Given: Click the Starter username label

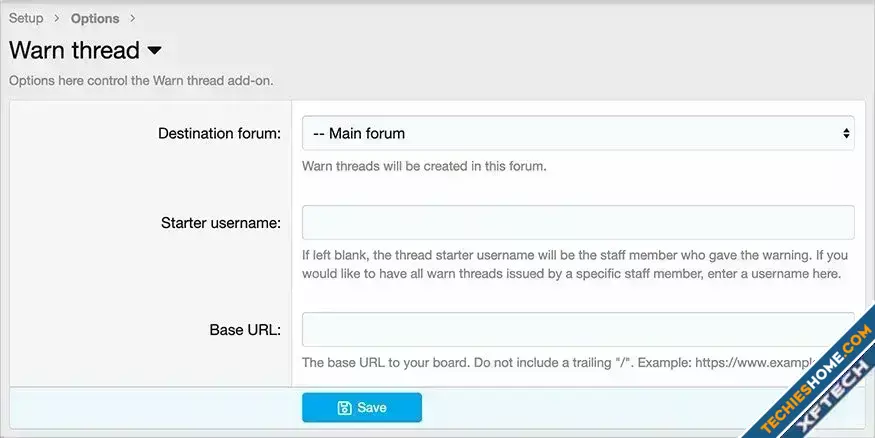Looking at the screenshot, I should click(221, 222).
